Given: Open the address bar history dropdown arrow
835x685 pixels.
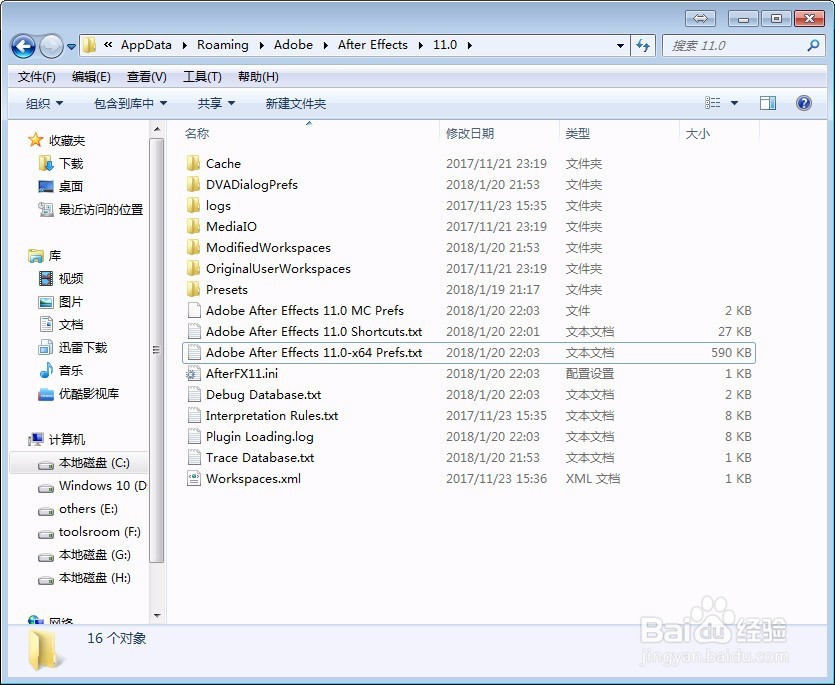Looking at the screenshot, I should pos(620,46).
